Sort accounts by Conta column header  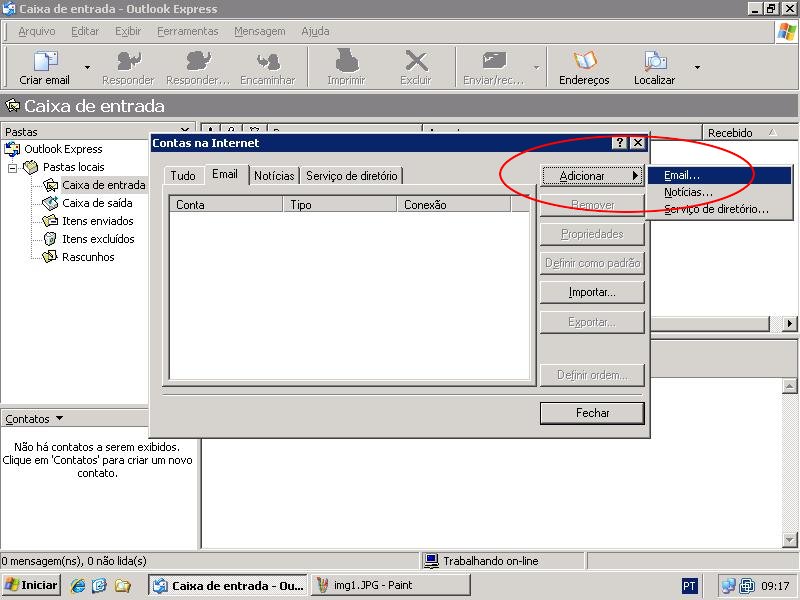point(226,205)
